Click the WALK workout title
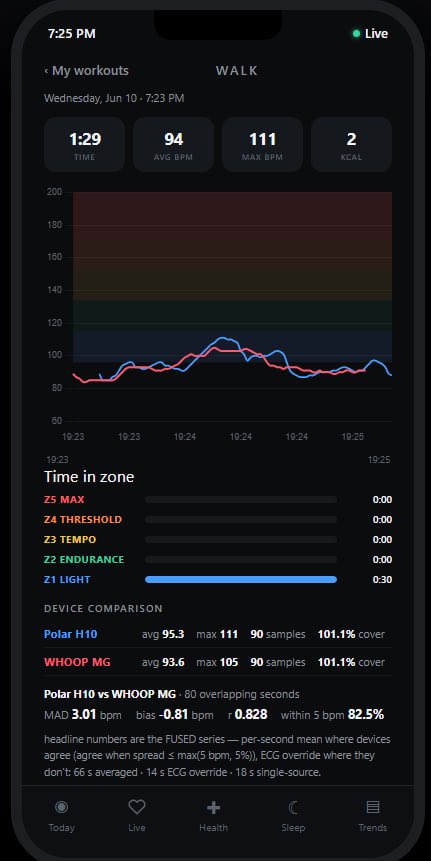Viewport: 431px width, 861px height. [237, 71]
